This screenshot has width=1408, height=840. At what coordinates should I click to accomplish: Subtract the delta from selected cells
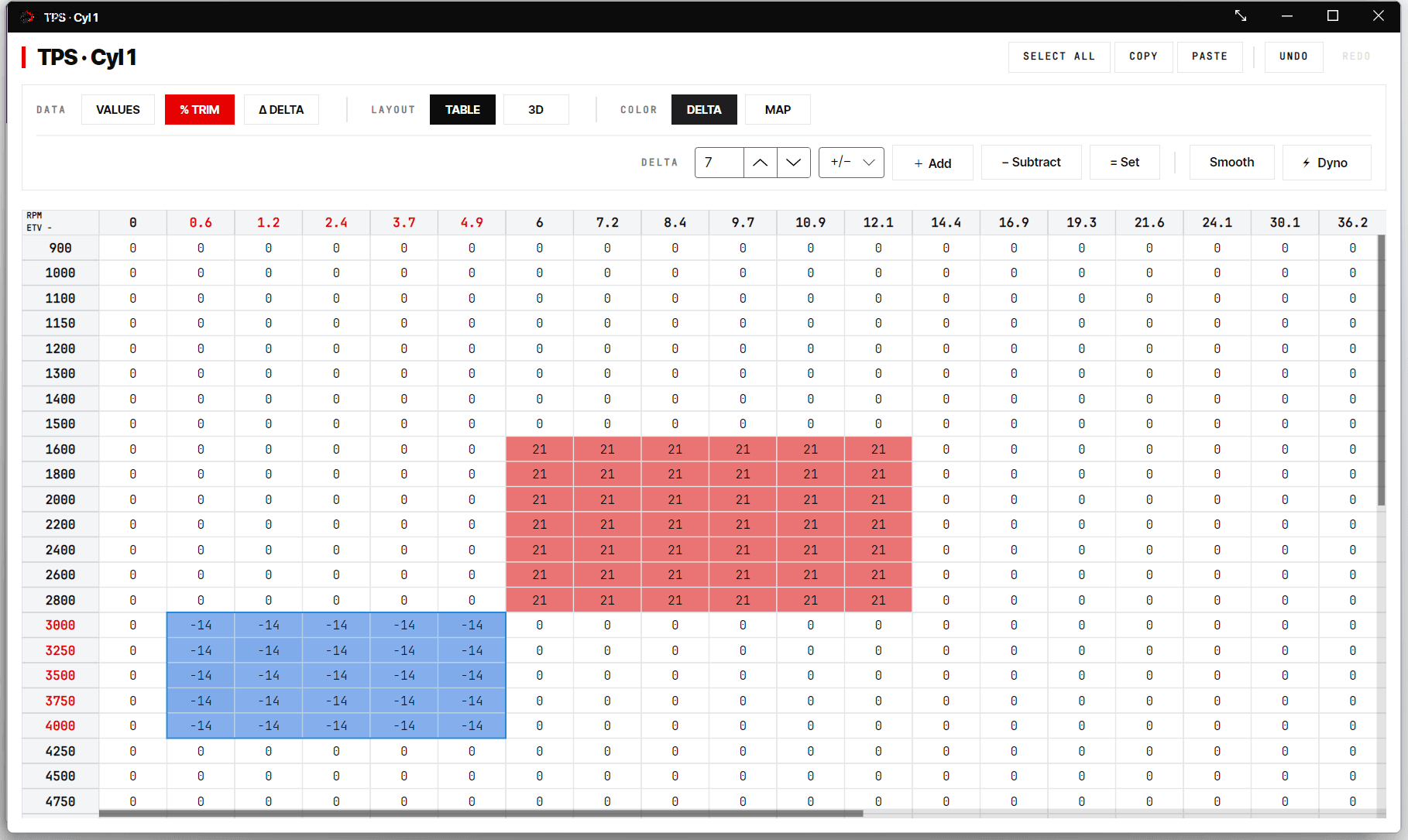(x=1032, y=163)
